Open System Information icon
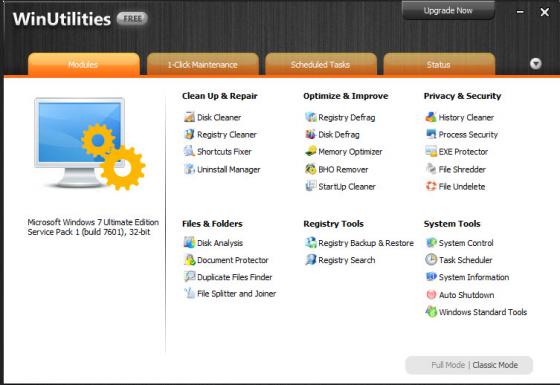This screenshot has height=385, width=560. 431,277
